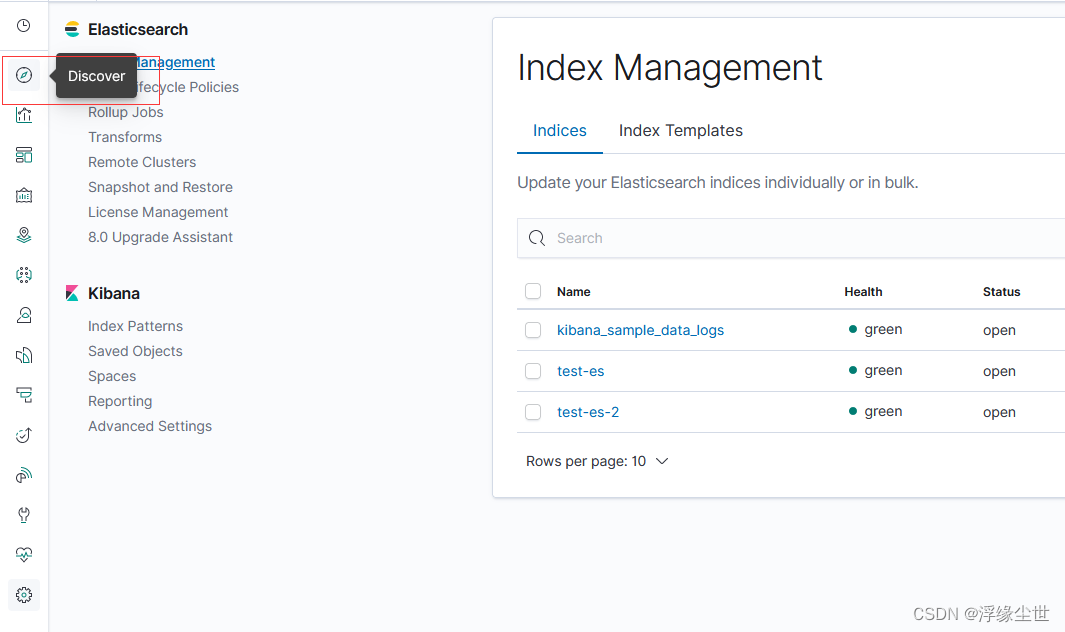Open the Dev Tools wrench icon
Image resolution: width=1065 pixels, height=632 pixels.
[24, 515]
